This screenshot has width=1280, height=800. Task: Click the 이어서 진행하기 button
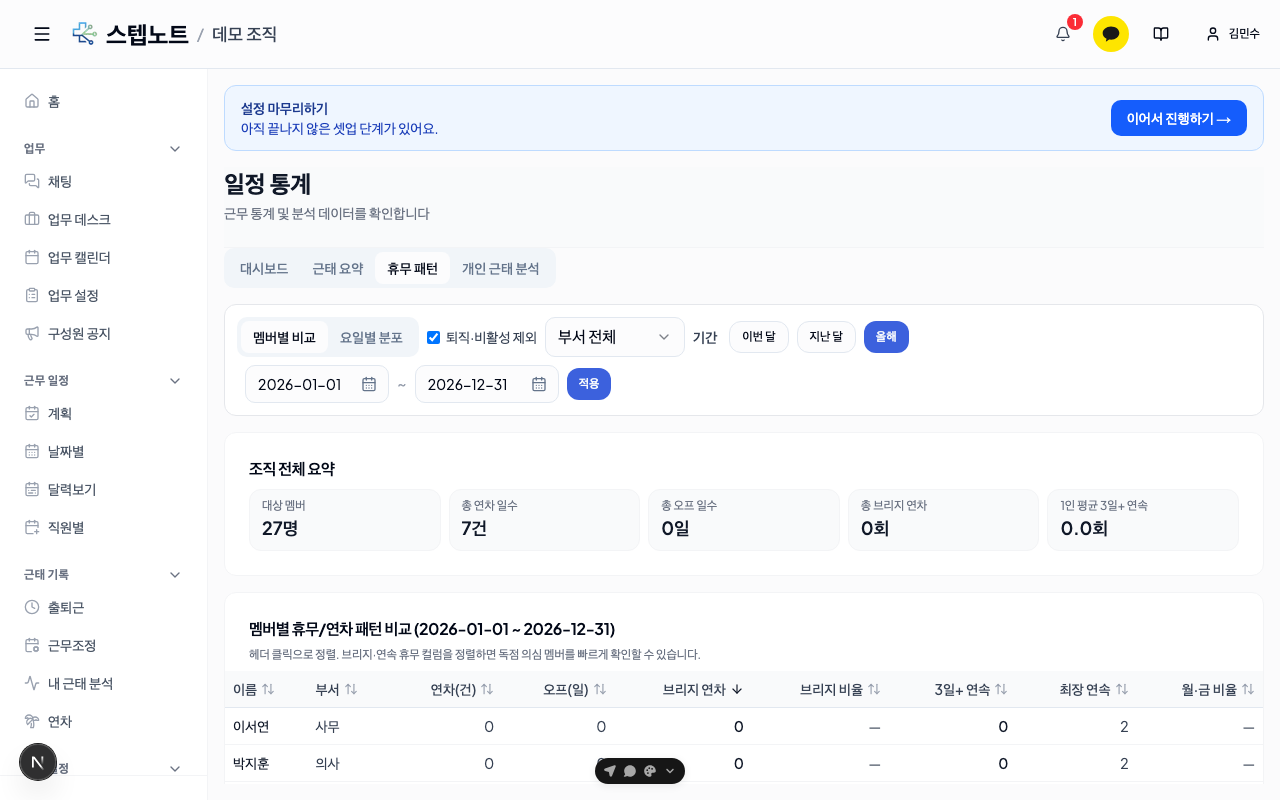coord(1179,118)
